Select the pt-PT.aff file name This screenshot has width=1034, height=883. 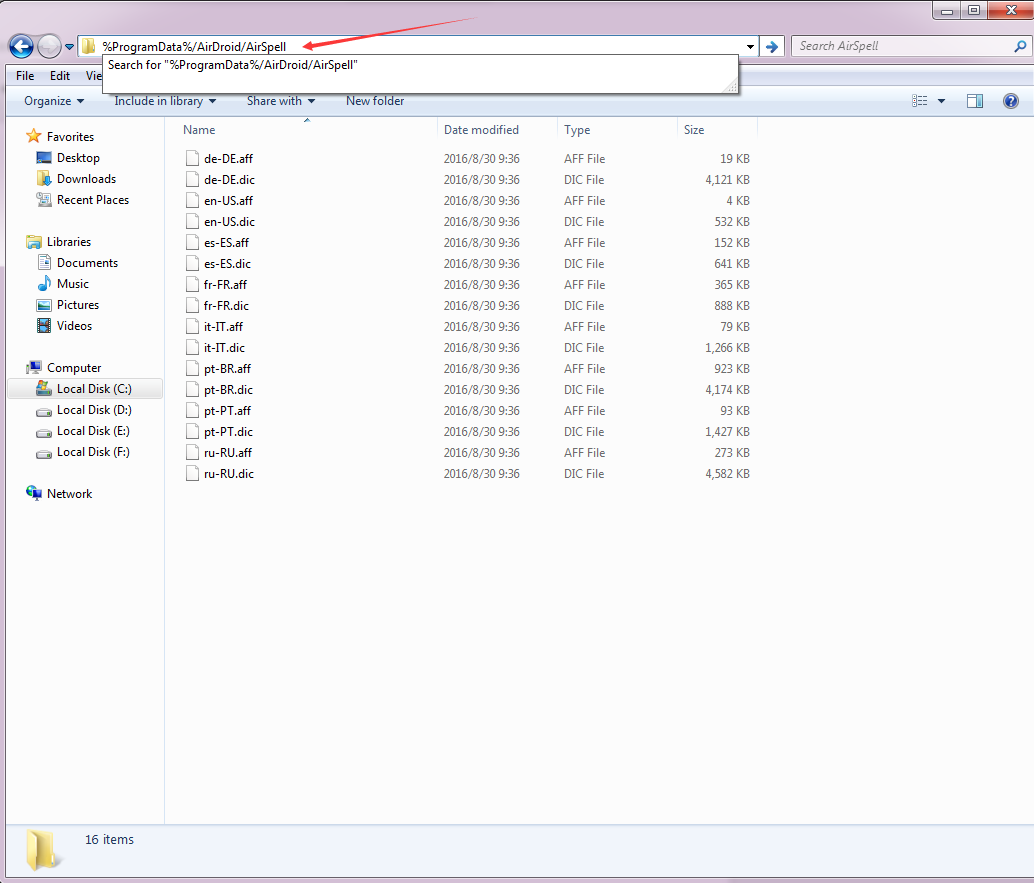pos(228,411)
